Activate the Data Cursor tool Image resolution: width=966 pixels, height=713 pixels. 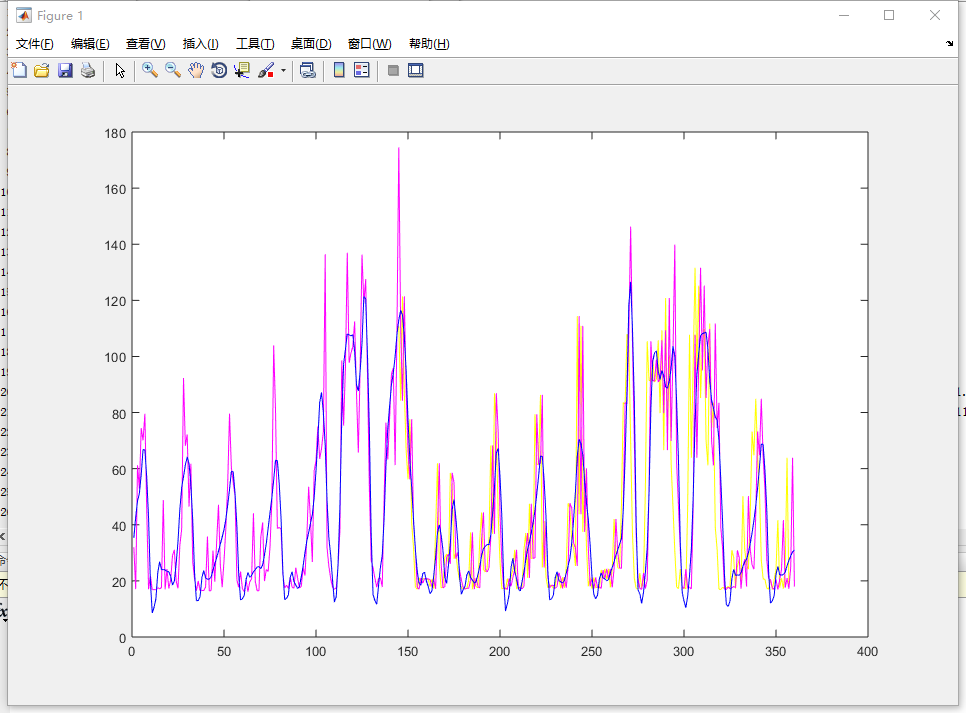click(242, 70)
